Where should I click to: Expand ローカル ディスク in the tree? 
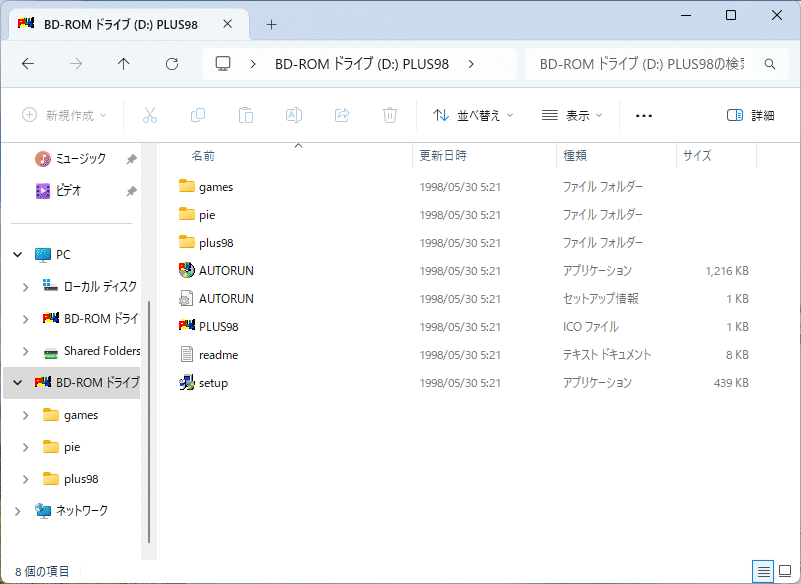click(26, 287)
